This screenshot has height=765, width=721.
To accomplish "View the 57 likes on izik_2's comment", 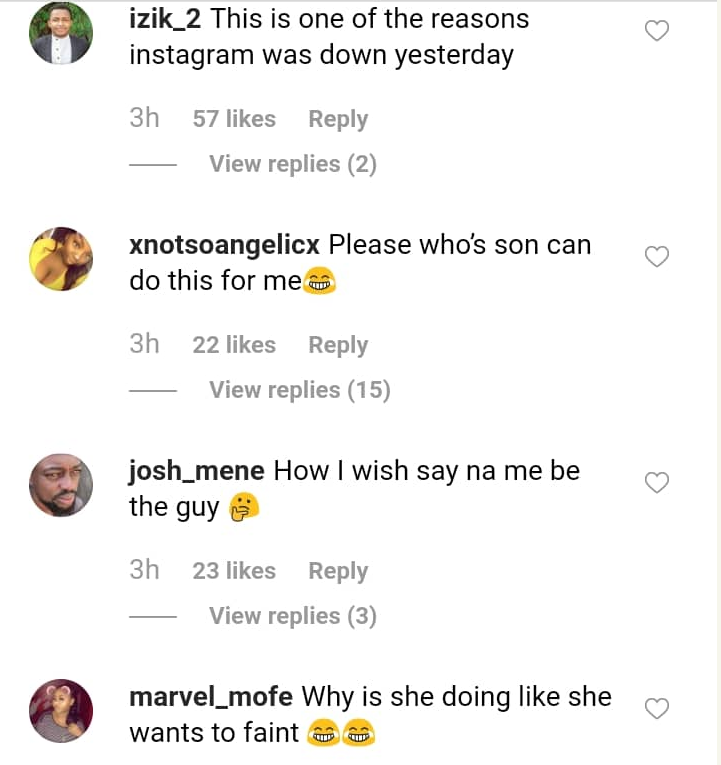I will pyautogui.click(x=234, y=119).
